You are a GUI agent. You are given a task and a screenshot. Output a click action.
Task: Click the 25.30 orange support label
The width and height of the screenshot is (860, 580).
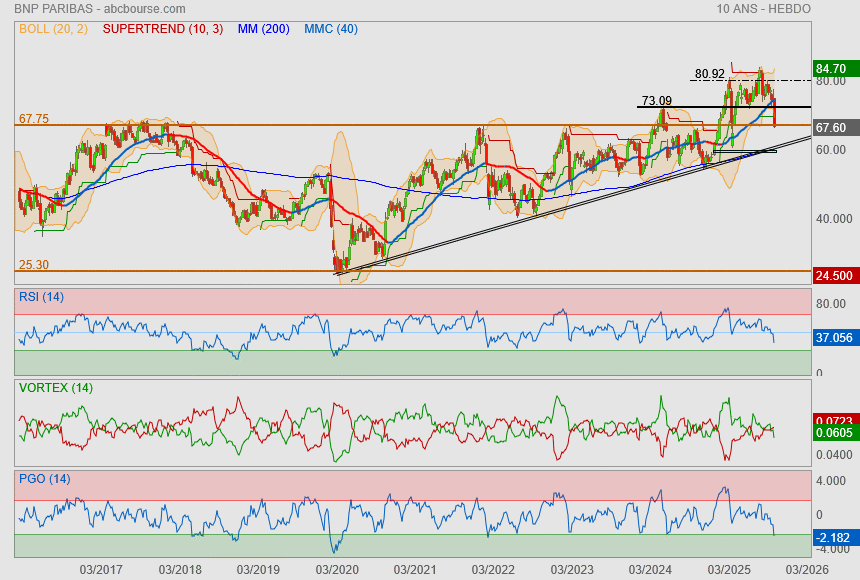point(34,265)
